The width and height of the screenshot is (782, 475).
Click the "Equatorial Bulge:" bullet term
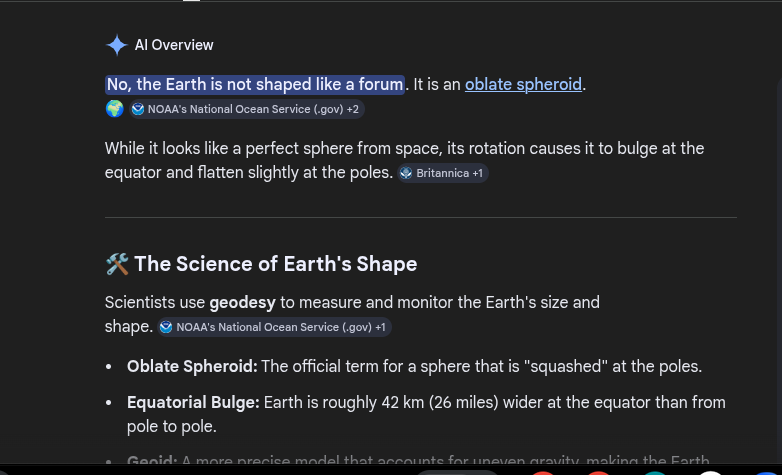coord(193,403)
